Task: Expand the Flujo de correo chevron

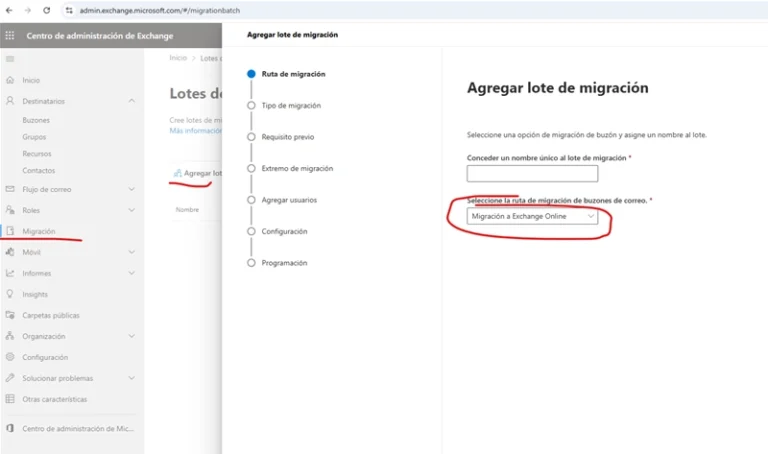Action: click(131, 189)
